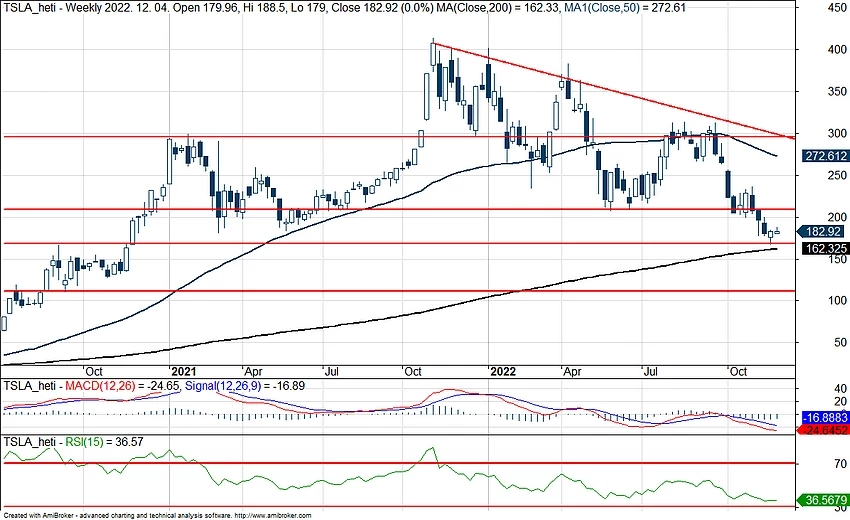Click the -16.8883 signal value label
Viewport: 850px width, 520px height.
(825, 418)
